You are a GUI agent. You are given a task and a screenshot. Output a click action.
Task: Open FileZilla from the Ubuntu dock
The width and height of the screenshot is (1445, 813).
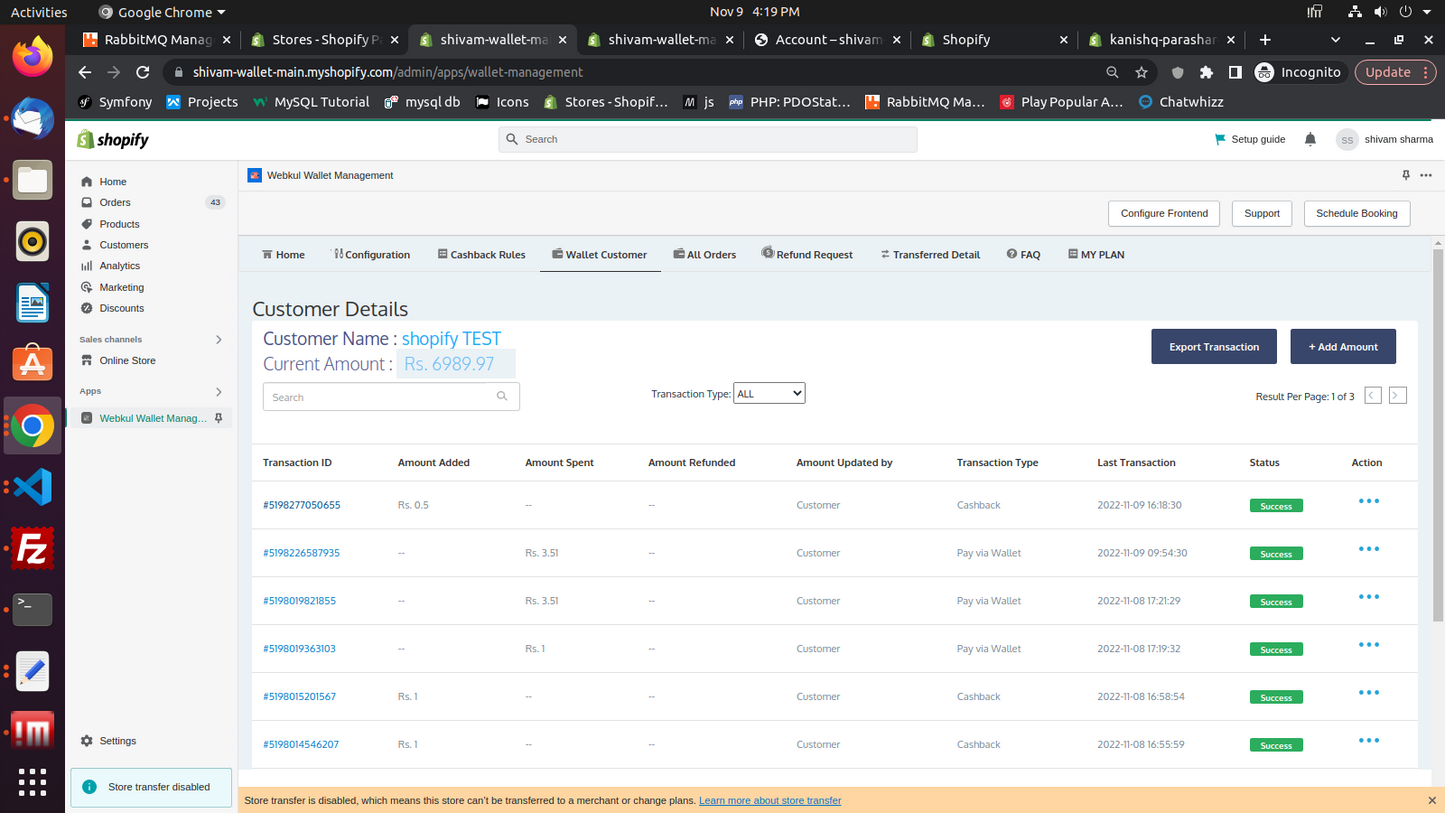pyautogui.click(x=32, y=549)
